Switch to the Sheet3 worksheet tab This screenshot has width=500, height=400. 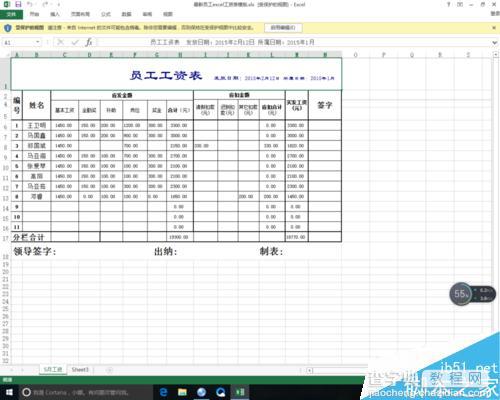80,370
